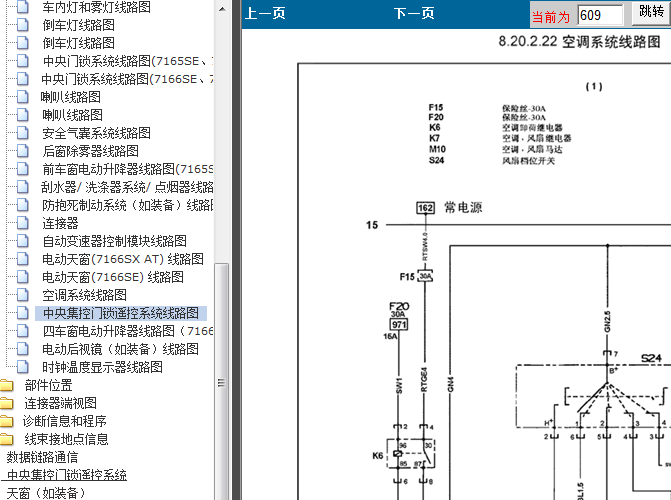Click document icon beside 中央门锁系统线路图(7165SE
This screenshot has height=500, width=671.
(23, 61)
